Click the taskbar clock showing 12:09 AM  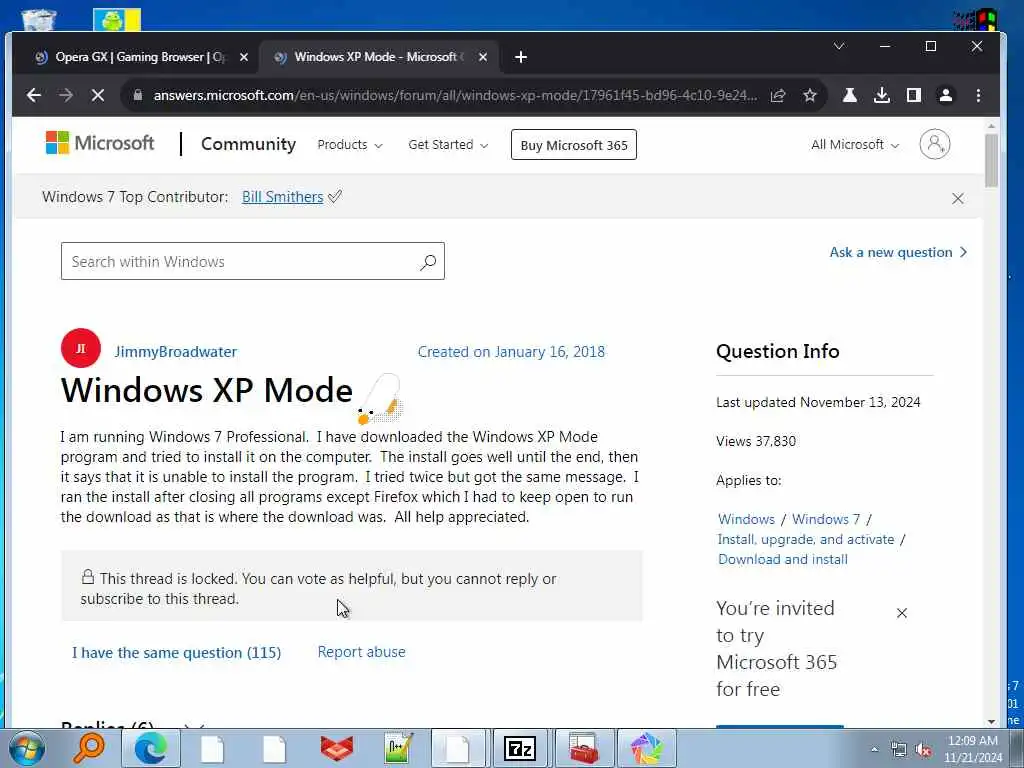pos(973,749)
